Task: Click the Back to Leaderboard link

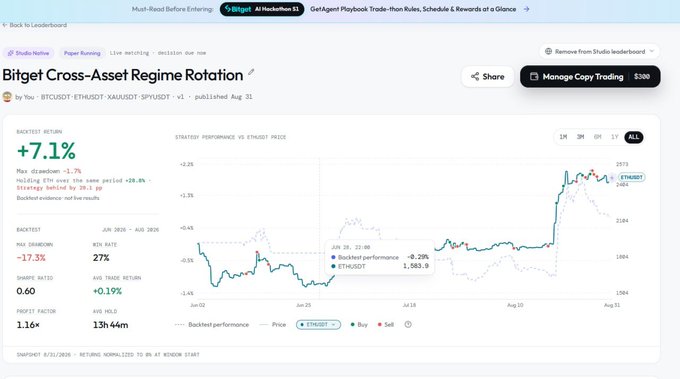Action: click(35, 25)
